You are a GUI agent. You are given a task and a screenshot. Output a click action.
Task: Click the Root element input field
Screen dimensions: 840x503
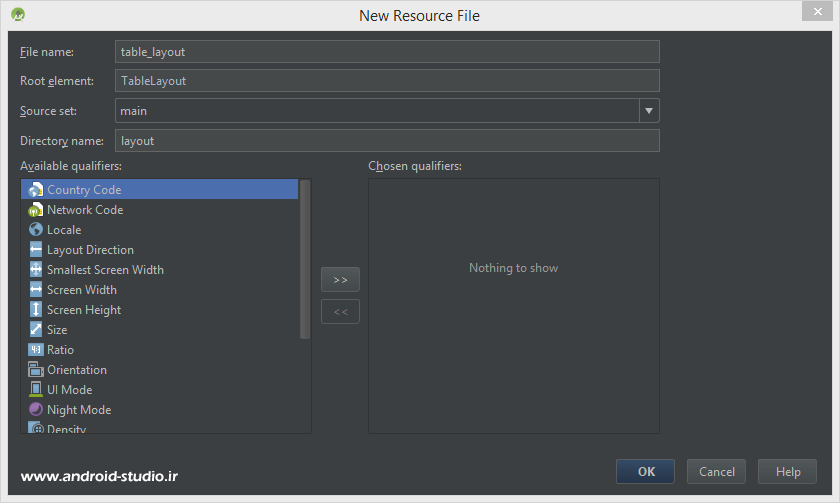pos(387,81)
